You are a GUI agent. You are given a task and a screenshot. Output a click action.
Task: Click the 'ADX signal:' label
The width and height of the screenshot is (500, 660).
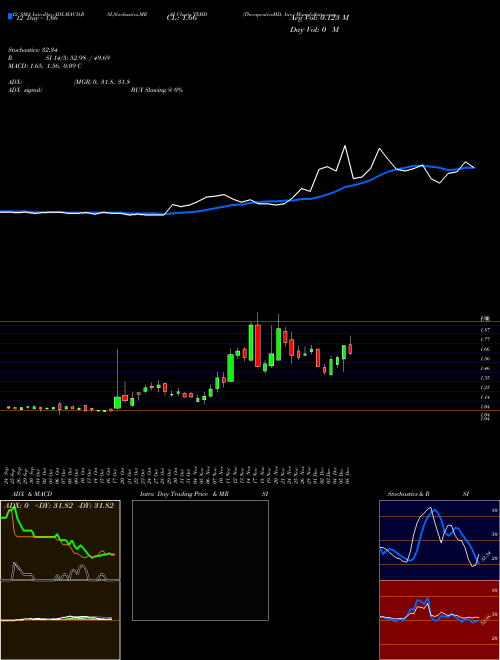[x=24, y=90]
